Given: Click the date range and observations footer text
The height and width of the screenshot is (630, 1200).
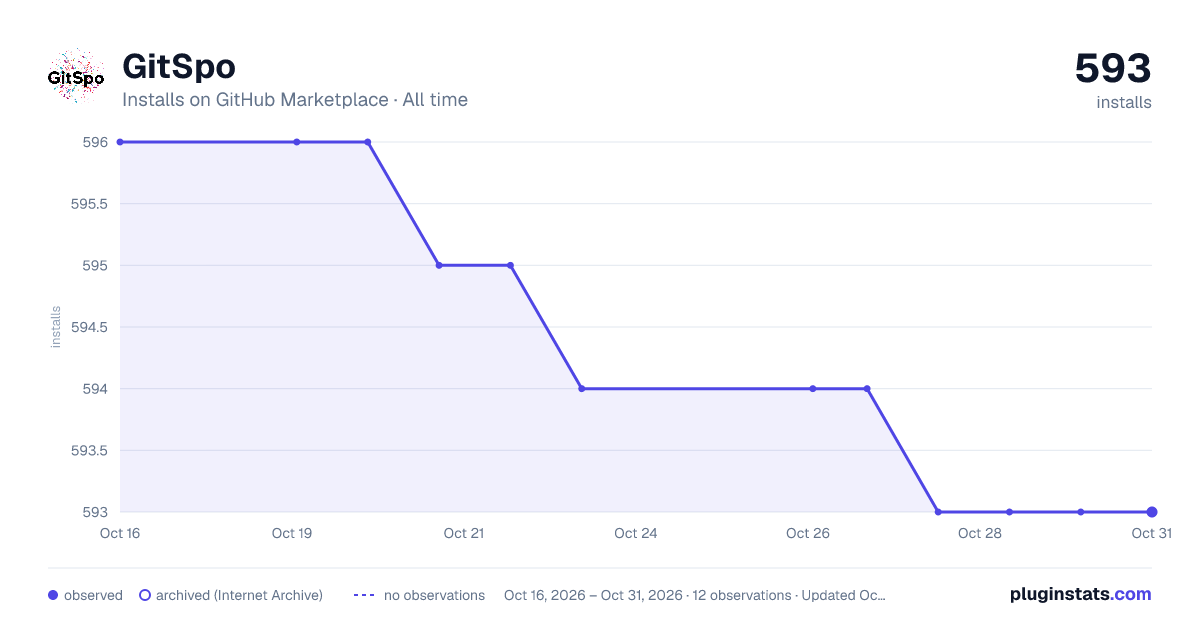Looking at the screenshot, I should (695, 595).
